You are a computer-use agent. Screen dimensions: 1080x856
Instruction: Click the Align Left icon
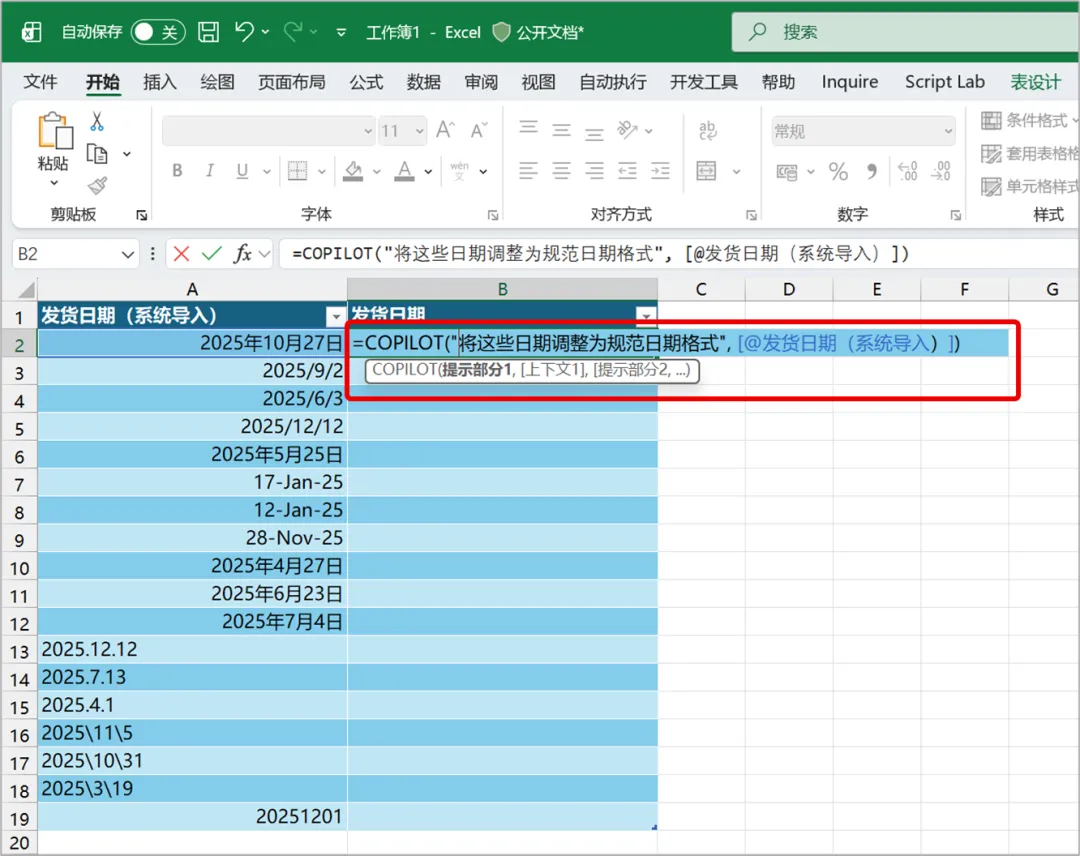(x=528, y=170)
